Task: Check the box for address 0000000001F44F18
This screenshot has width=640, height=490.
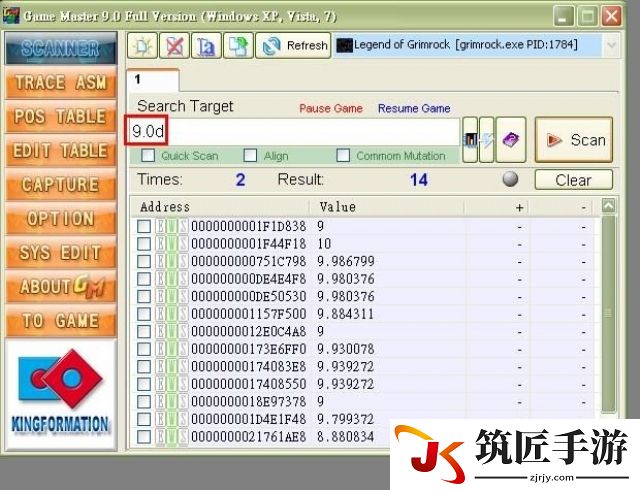Action: click(144, 244)
